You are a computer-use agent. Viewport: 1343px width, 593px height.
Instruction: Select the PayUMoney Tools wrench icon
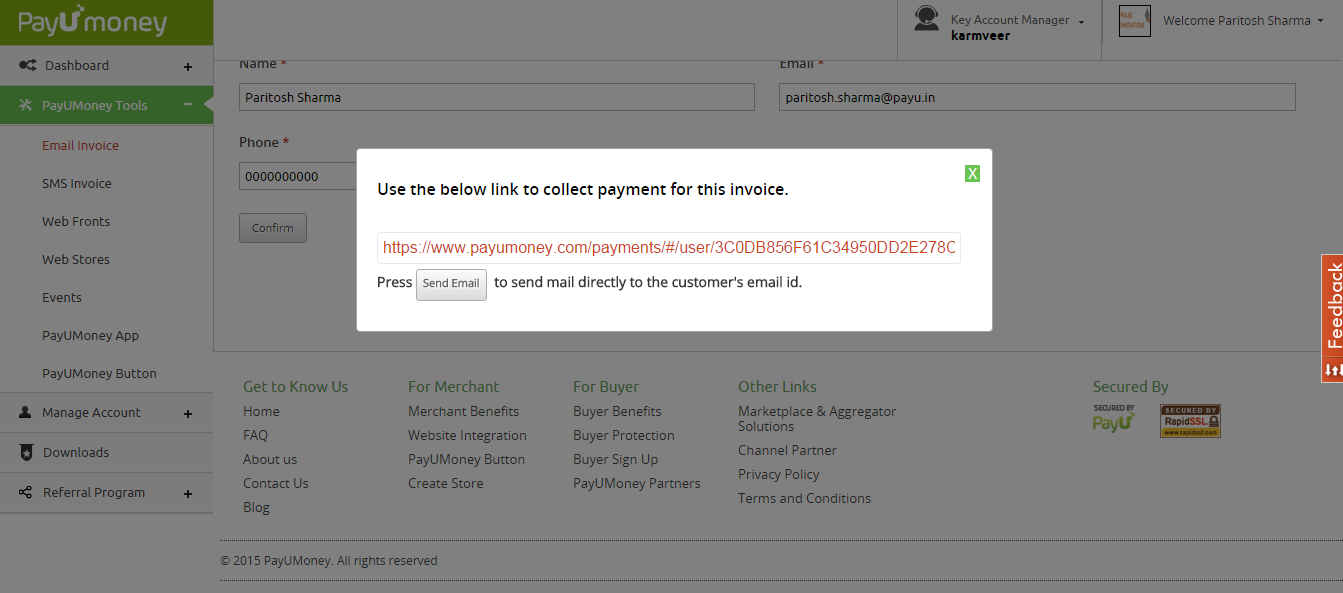[x=23, y=104]
